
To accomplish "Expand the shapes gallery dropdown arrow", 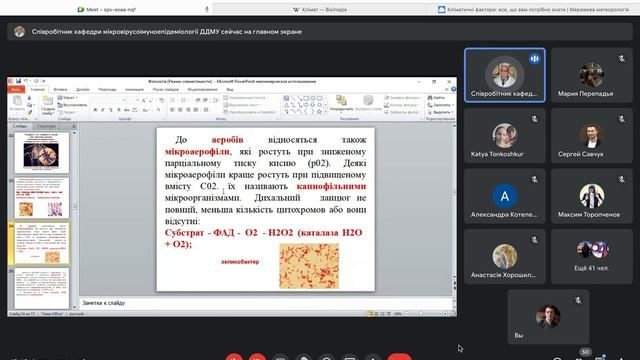I will [x=325, y=112].
